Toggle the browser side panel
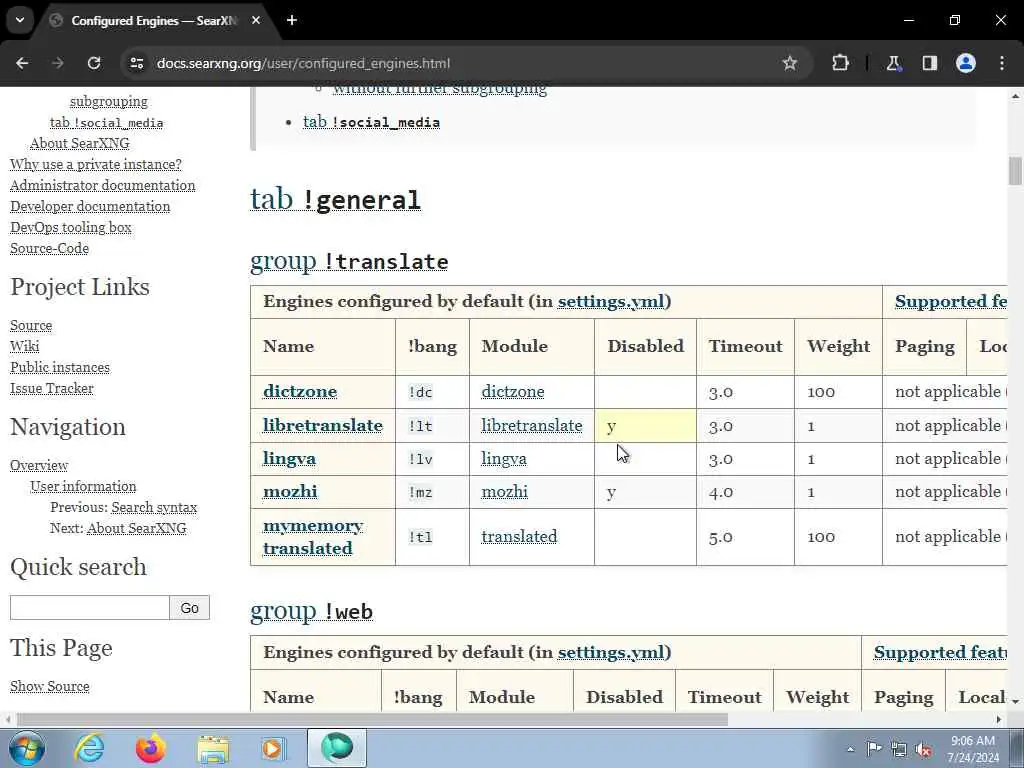This screenshot has height=768, width=1024. 930,63
